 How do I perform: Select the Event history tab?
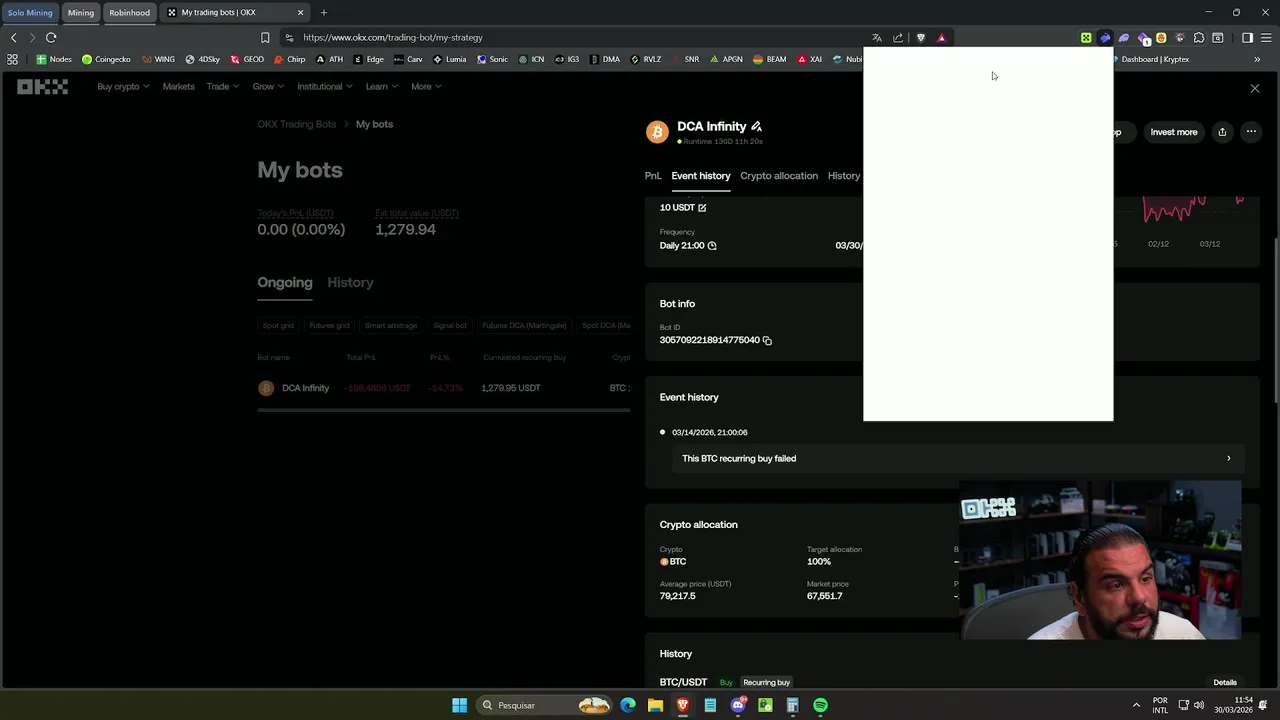click(701, 176)
